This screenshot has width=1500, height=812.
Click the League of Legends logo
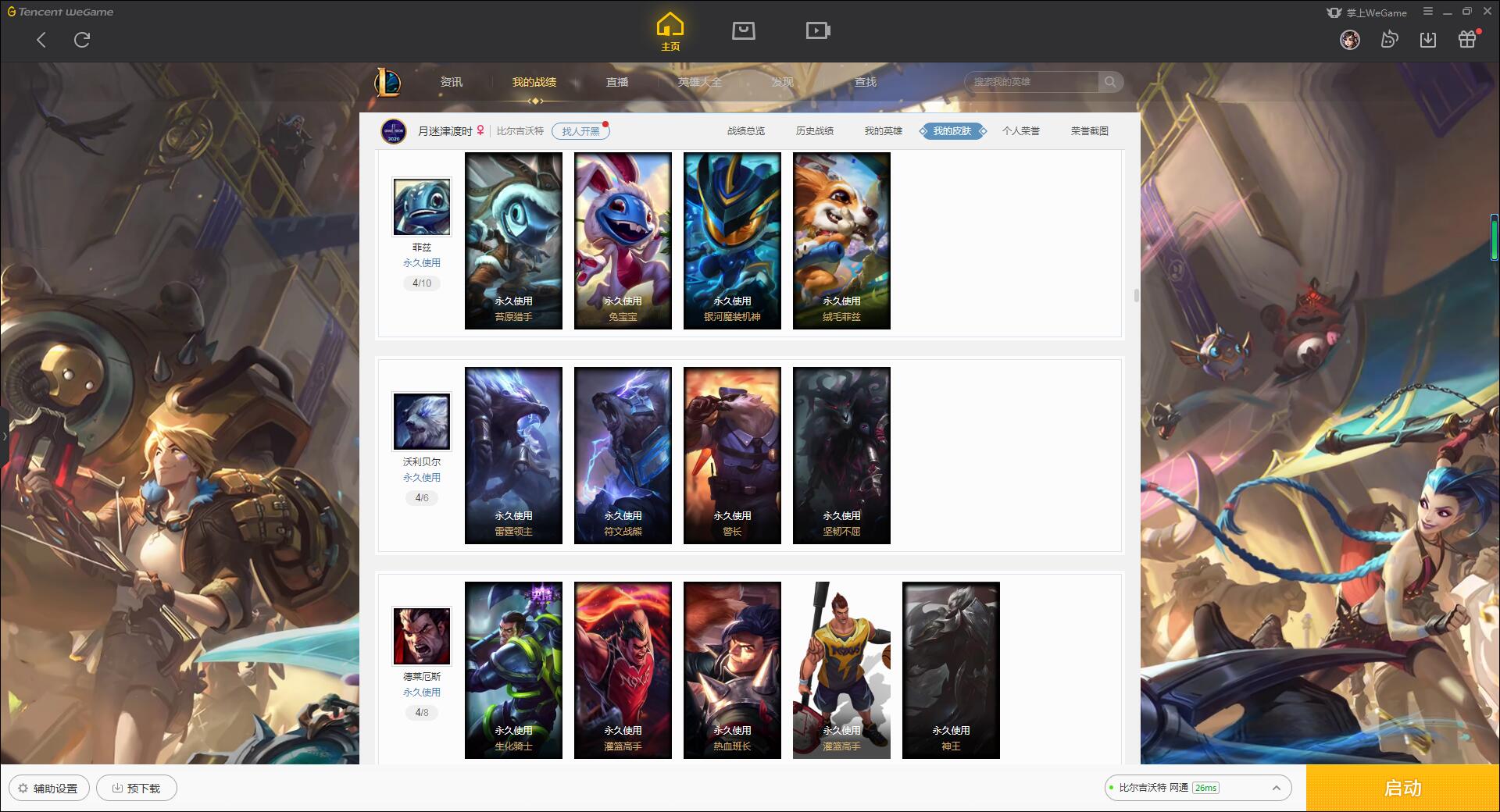click(x=388, y=82)
